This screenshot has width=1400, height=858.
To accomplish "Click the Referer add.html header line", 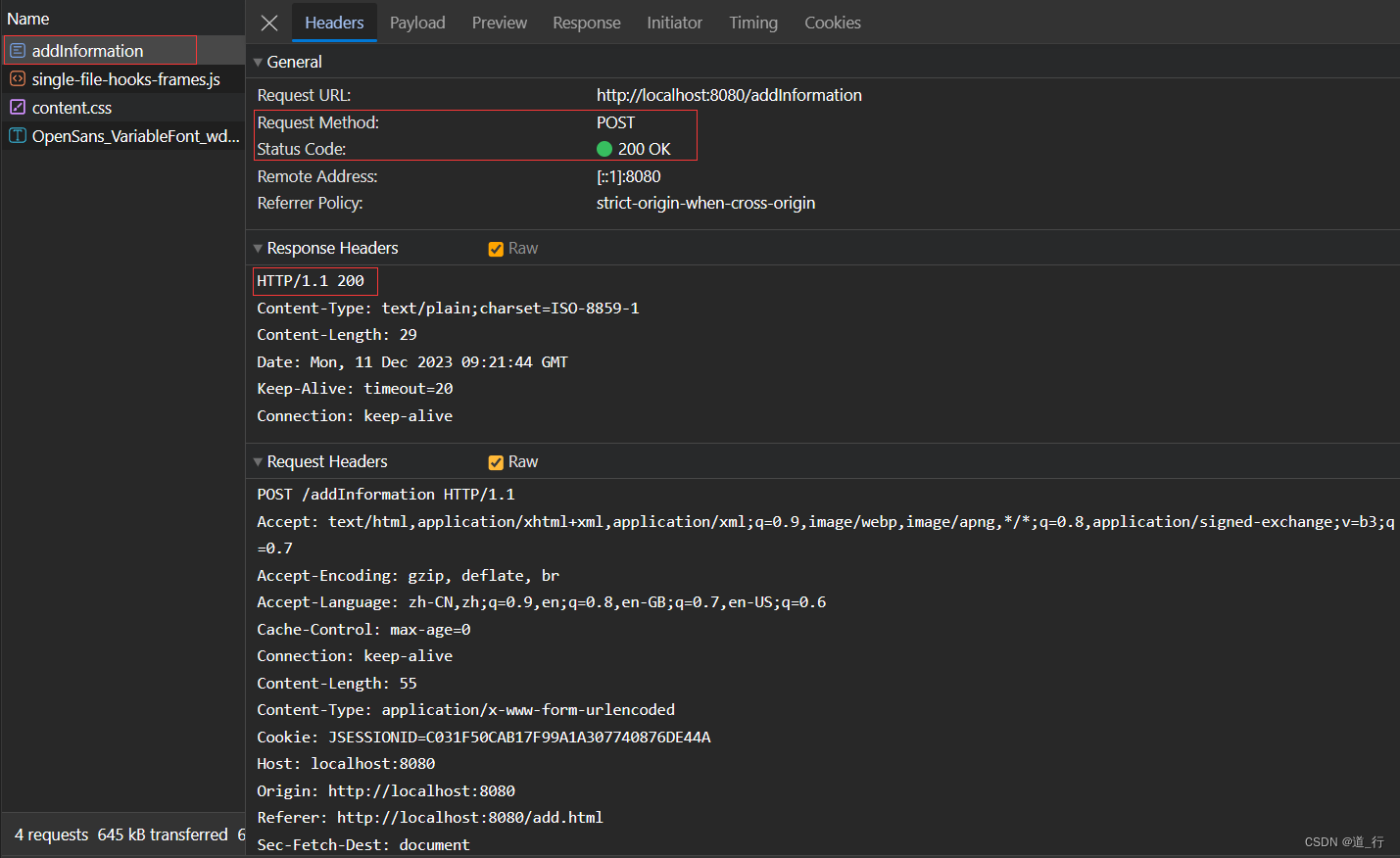I will click(x=430, y=818).
